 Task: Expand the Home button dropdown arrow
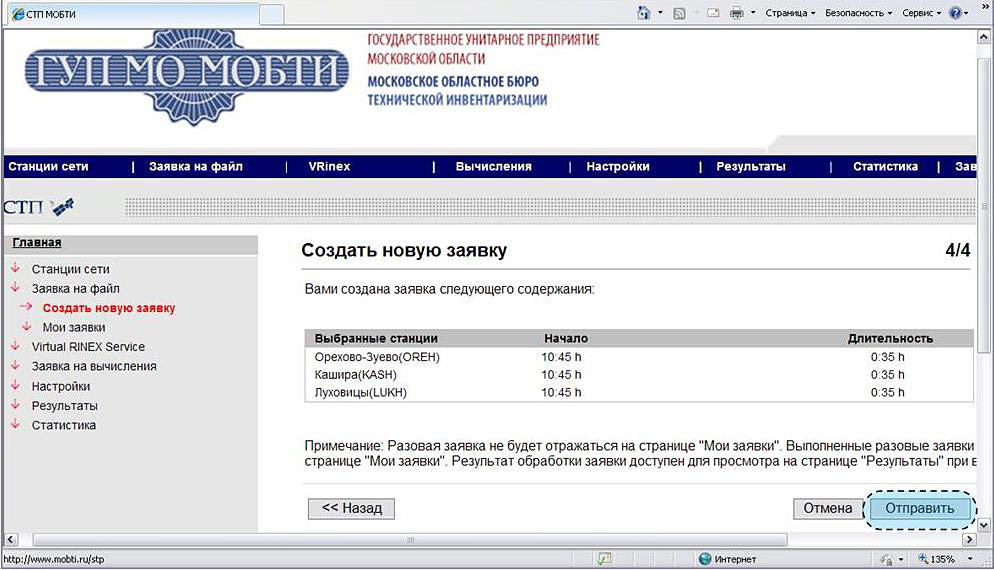pyautogui.click(x=660, y=13)
